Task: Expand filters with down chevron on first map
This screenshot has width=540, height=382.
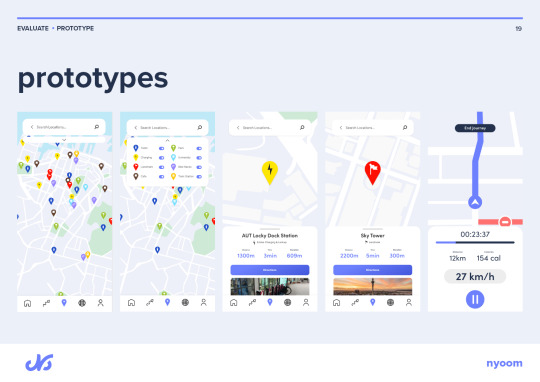Action: 64,140
